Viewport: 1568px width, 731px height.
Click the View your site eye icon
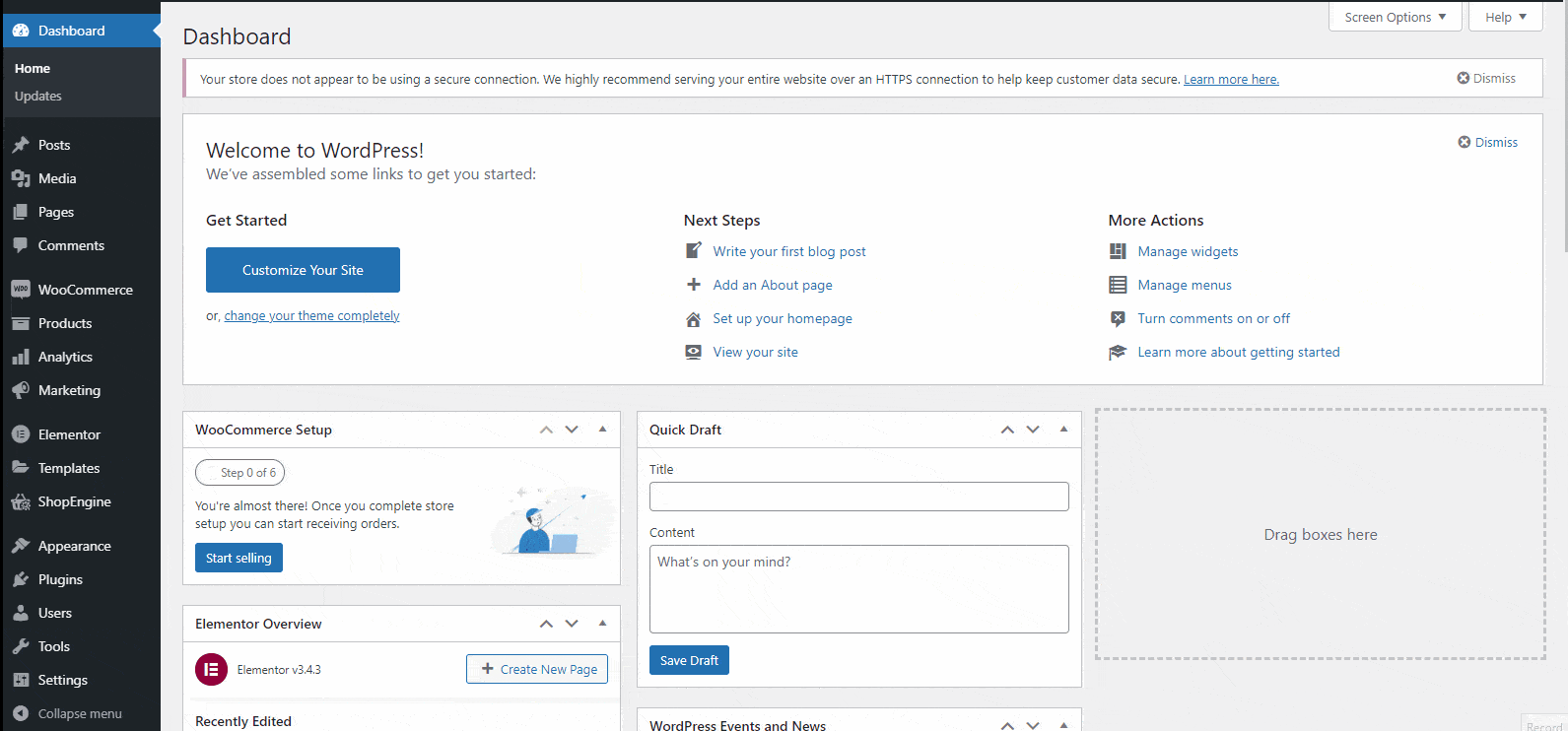(x=694, y=352)
